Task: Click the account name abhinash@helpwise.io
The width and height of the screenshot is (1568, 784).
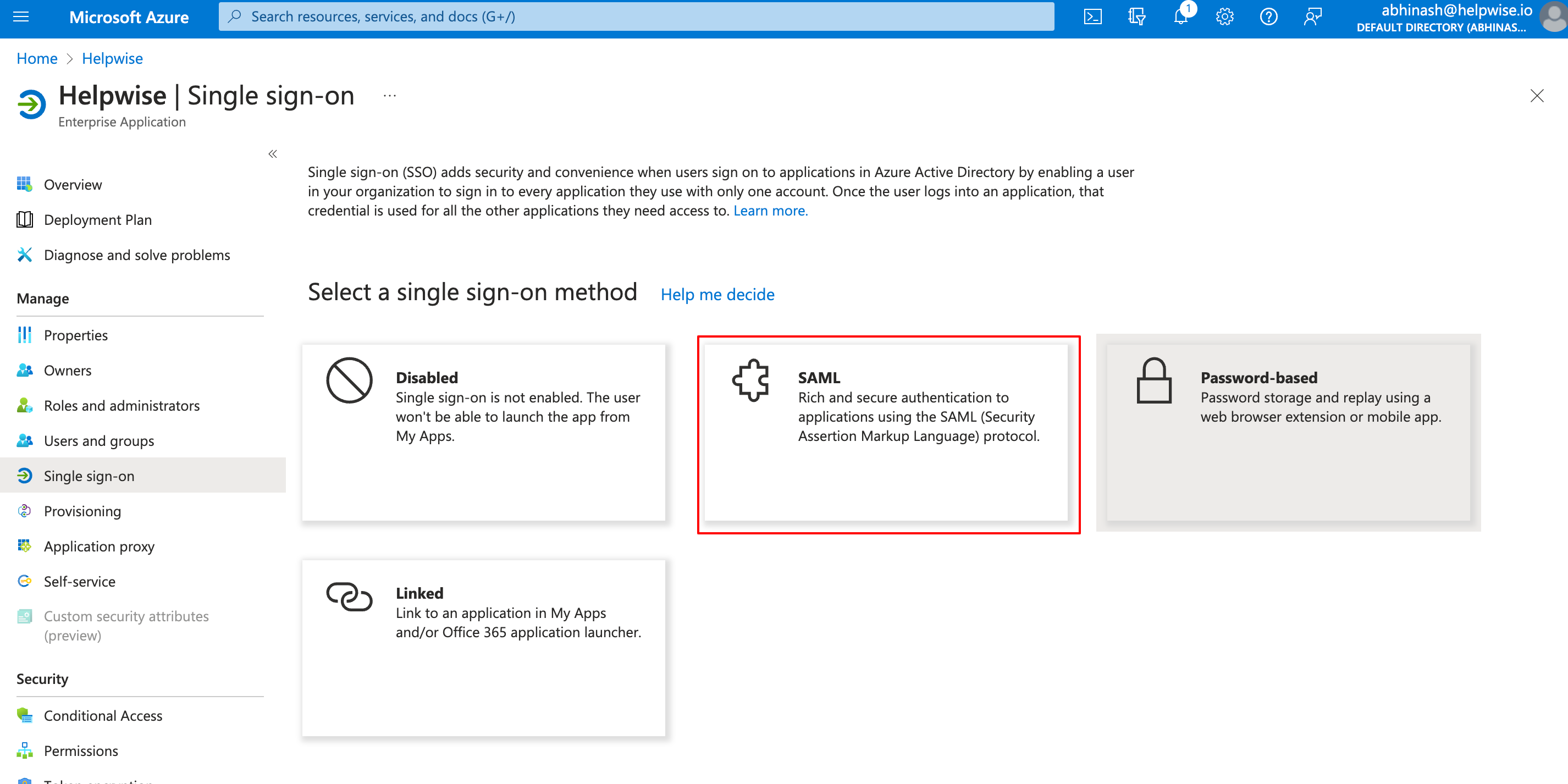Action: click(1456, 10)
